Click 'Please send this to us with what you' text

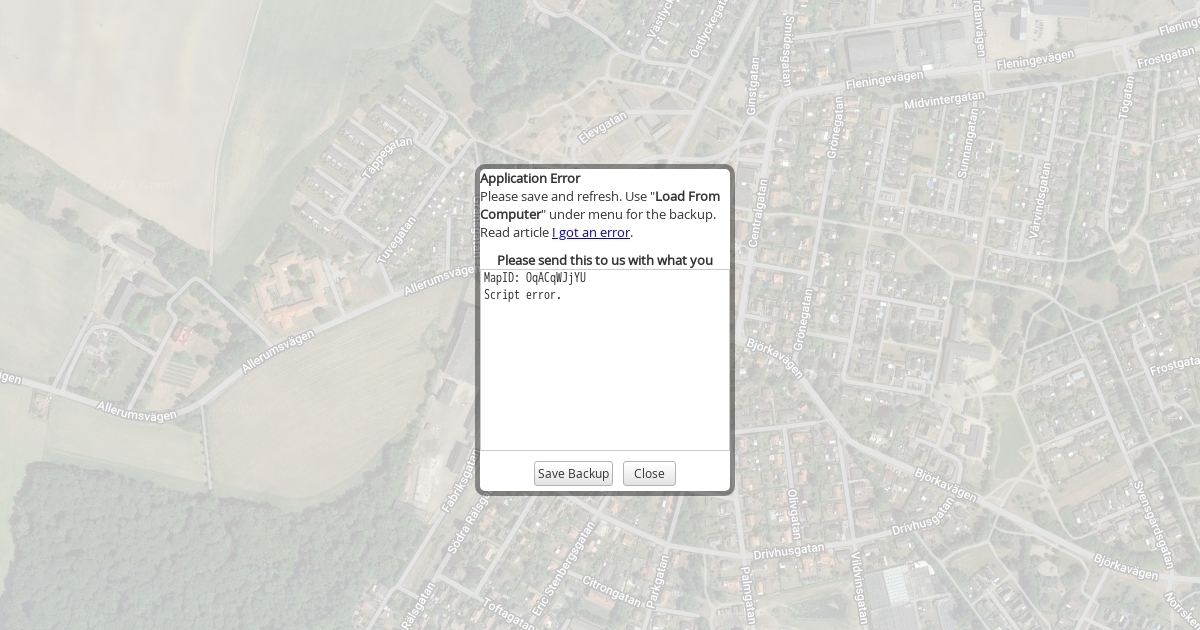tap(605, 260)
